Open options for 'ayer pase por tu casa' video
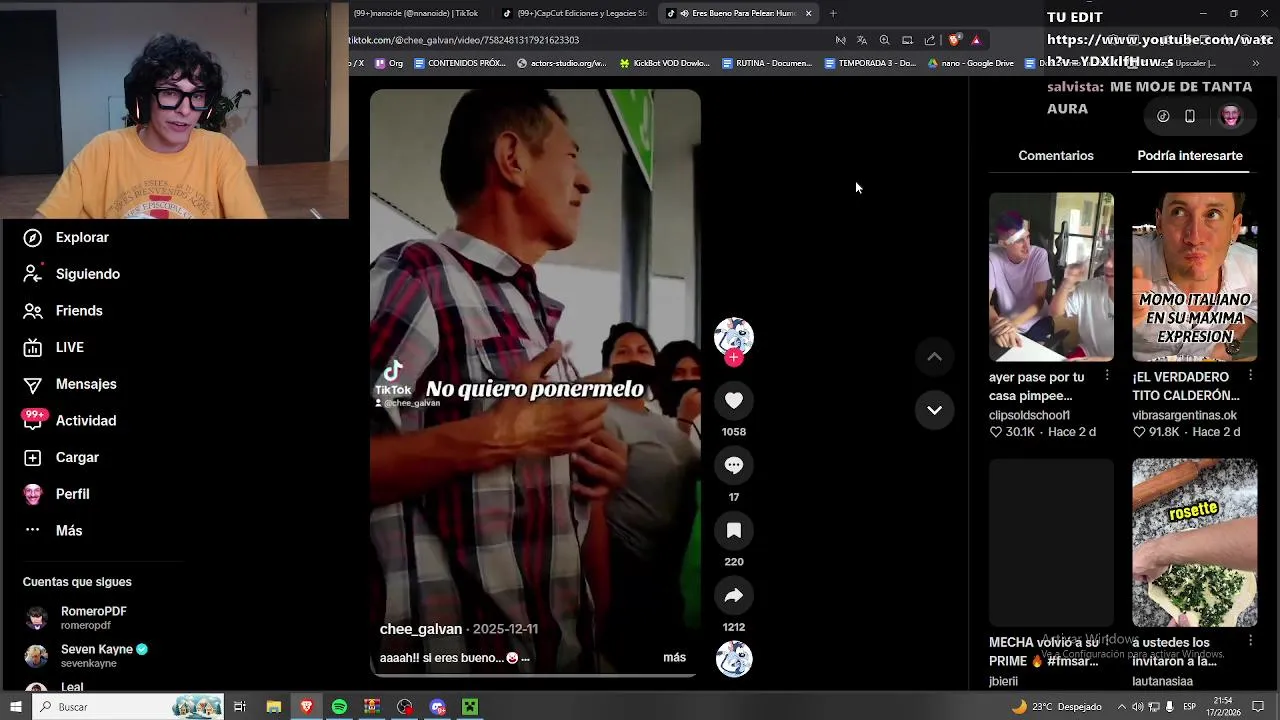This screenshot has height=720, width=1280. [1106, 376]
